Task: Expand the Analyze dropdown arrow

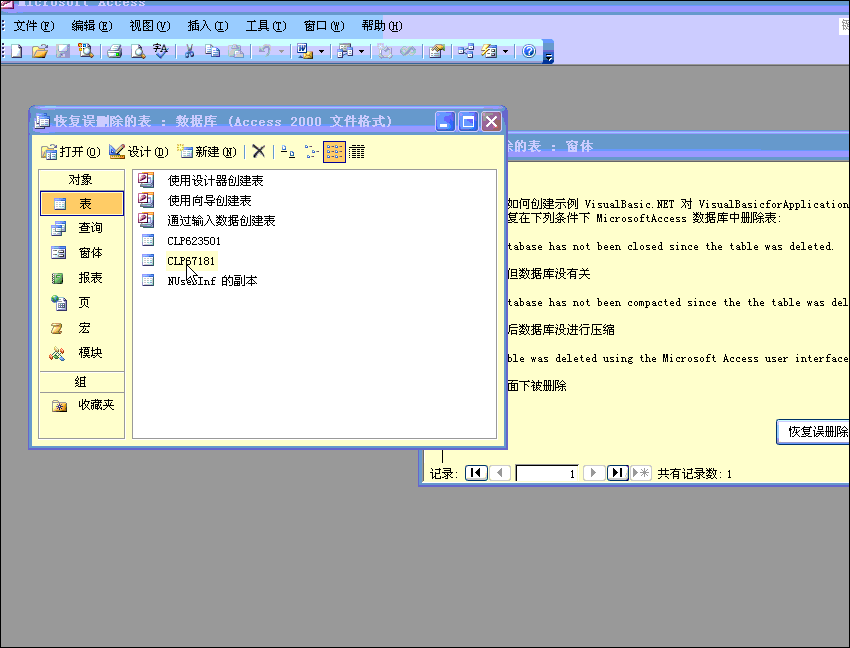Action: click(362, 52)
